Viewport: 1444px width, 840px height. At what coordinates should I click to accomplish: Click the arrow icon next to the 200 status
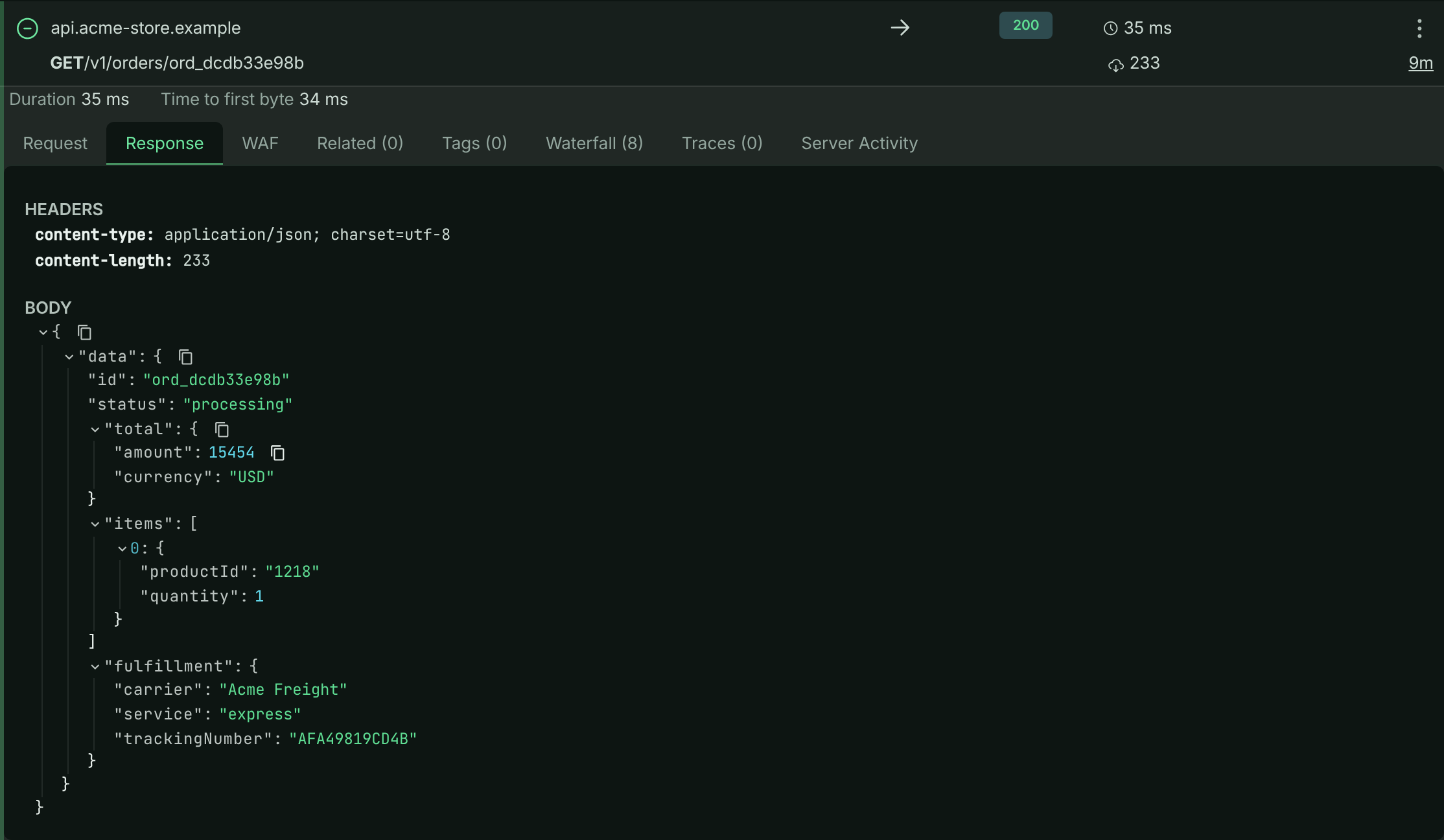coord(900,28)
